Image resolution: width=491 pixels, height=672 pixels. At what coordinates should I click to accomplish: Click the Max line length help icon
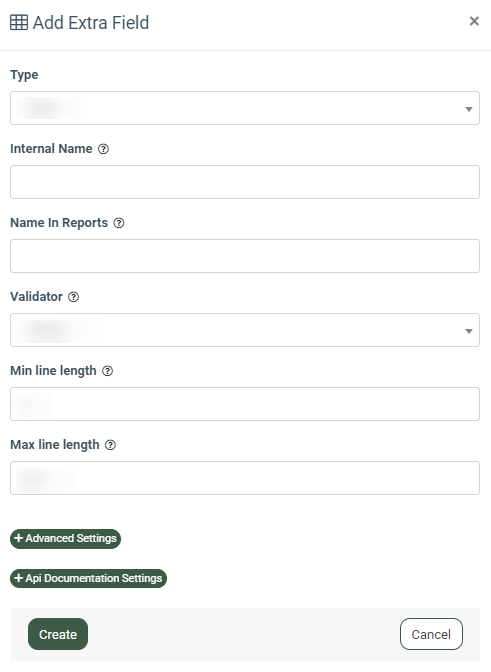111,445
